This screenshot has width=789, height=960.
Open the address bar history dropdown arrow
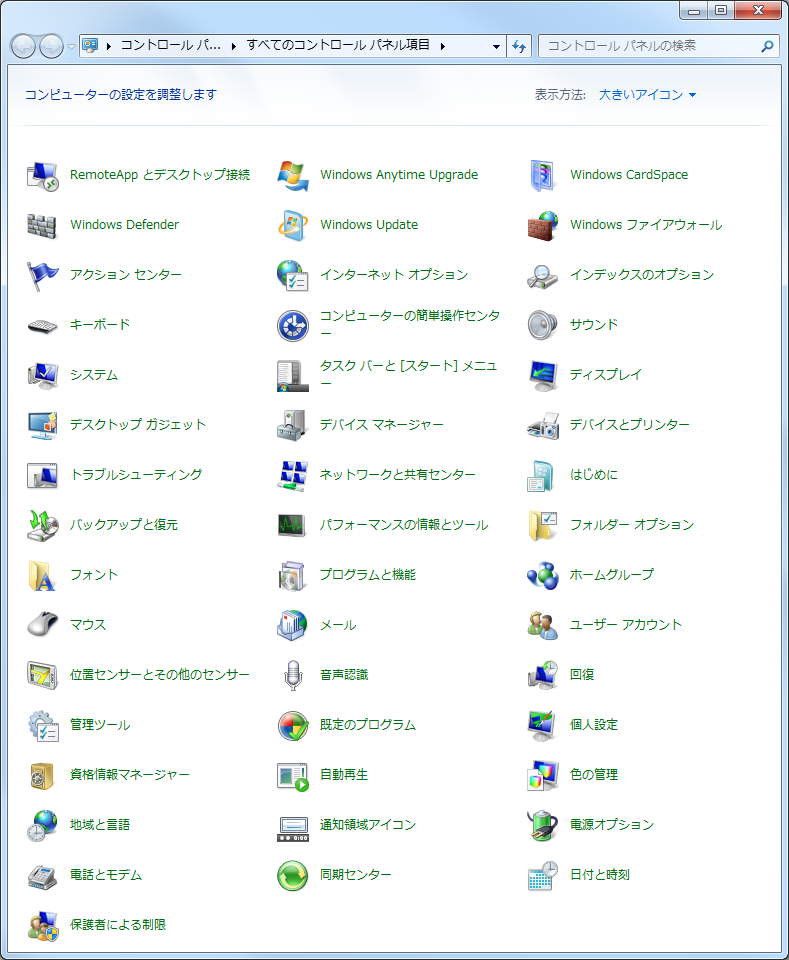497,46
